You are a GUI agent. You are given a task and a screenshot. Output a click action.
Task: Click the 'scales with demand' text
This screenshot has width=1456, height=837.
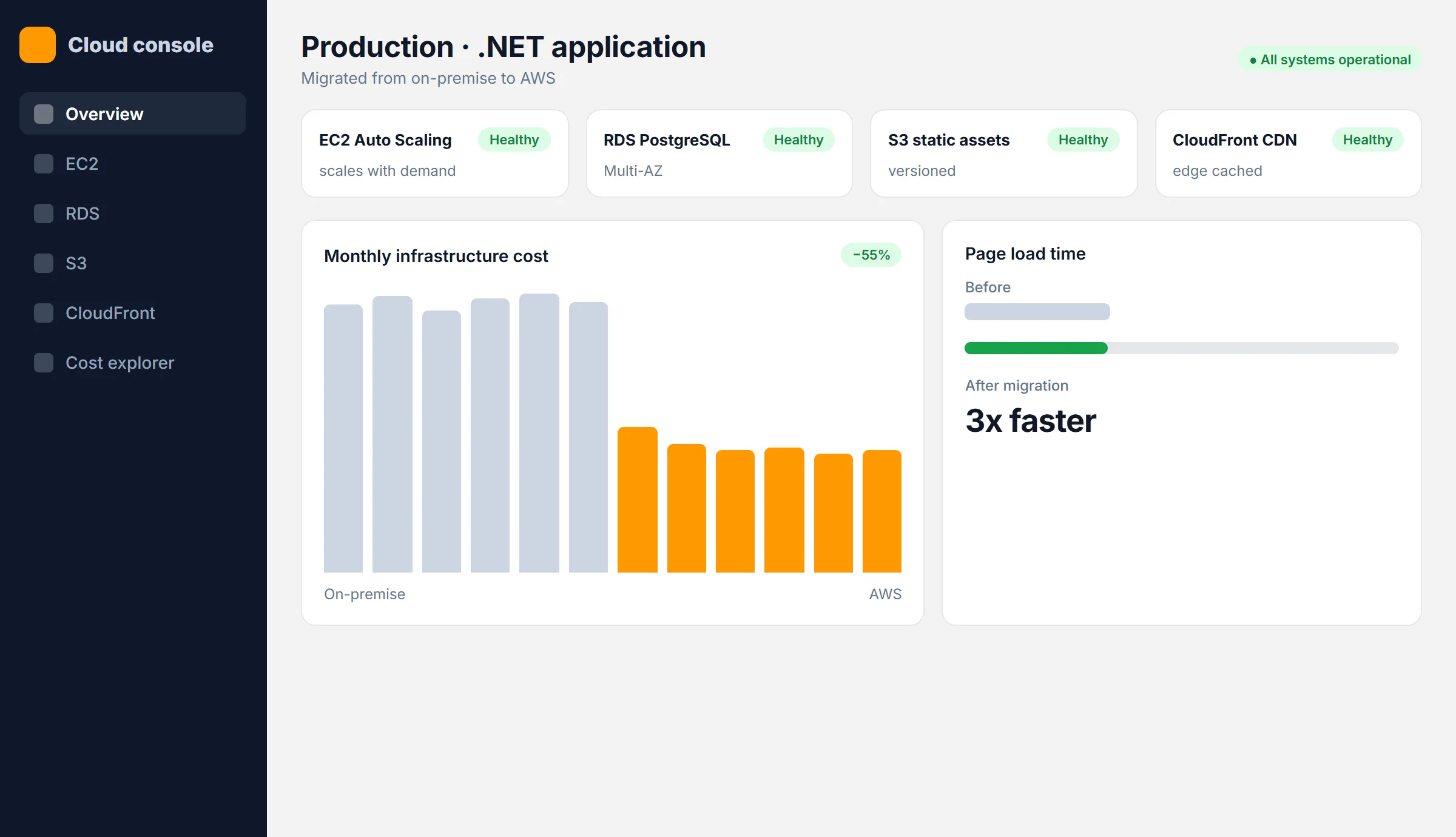point(388,171)
